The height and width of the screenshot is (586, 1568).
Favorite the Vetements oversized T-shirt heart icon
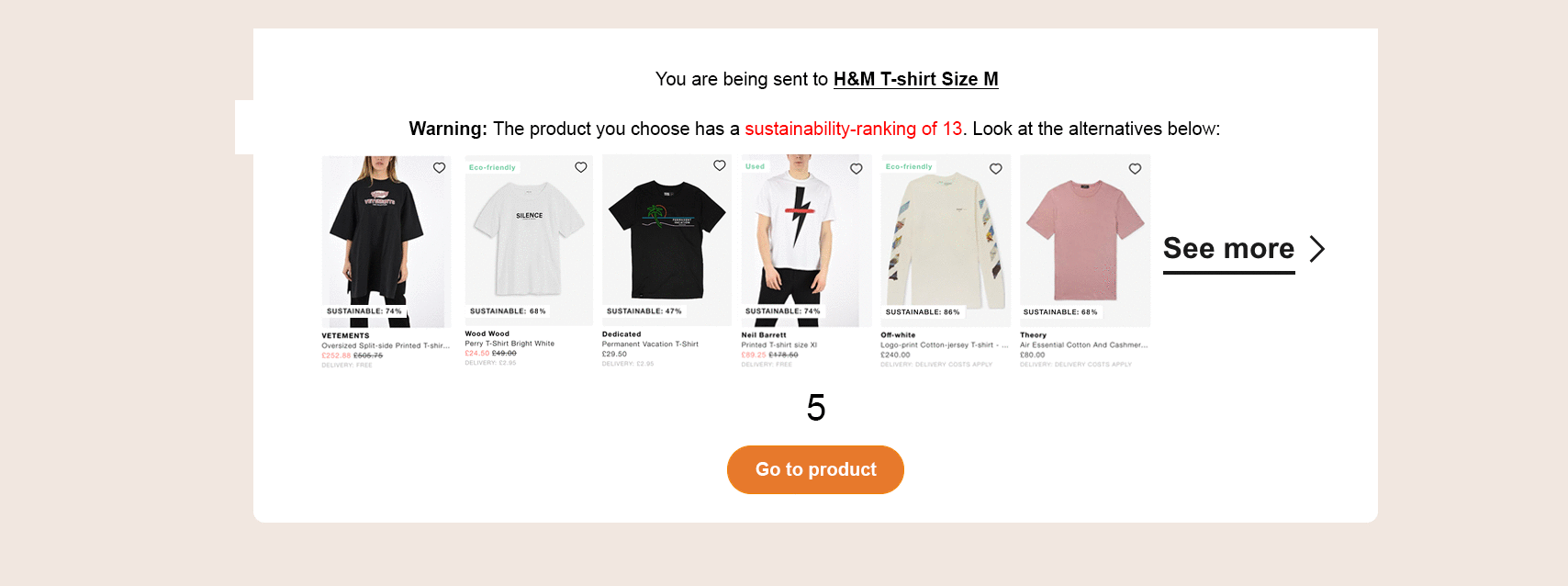(439, 168)
